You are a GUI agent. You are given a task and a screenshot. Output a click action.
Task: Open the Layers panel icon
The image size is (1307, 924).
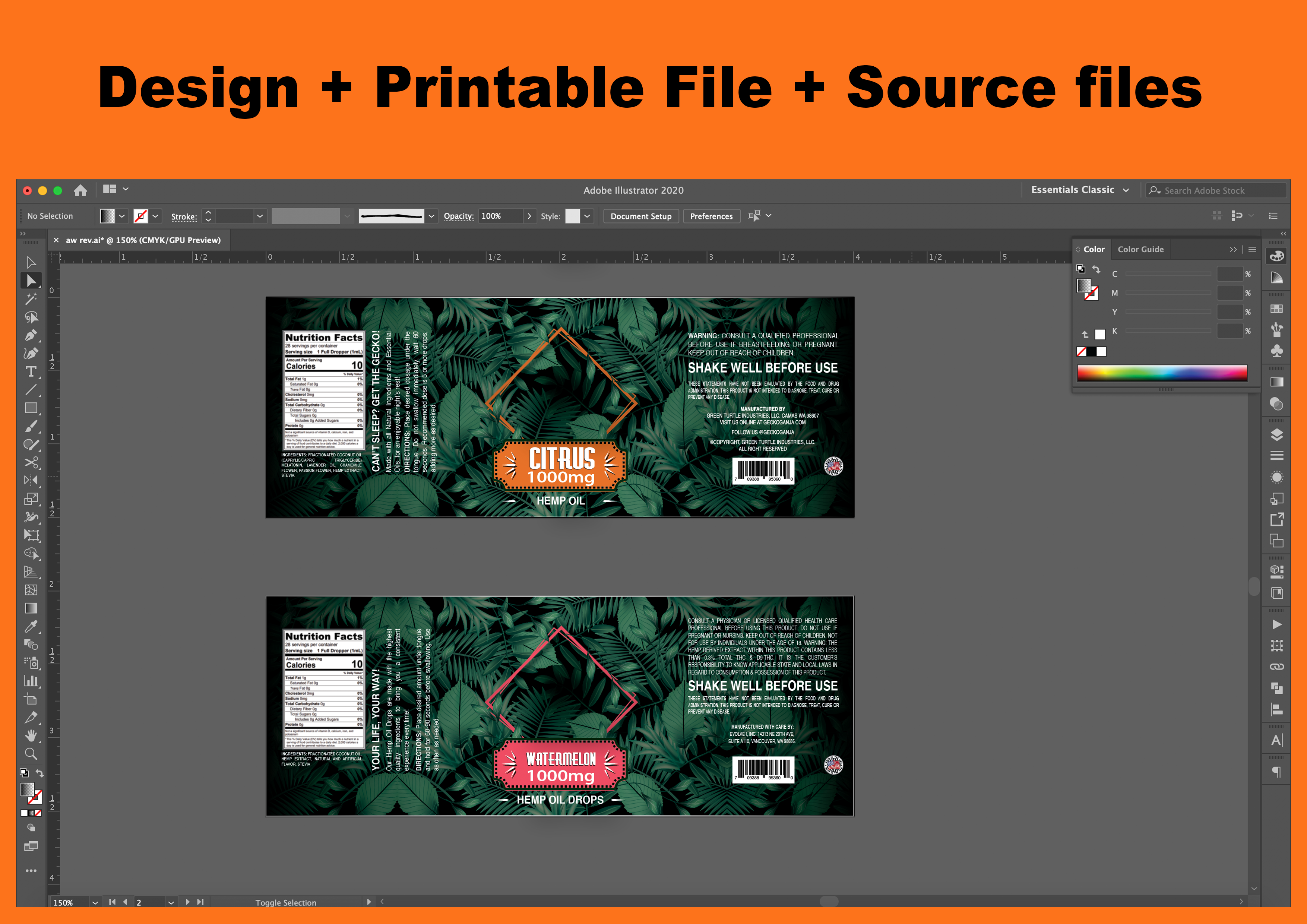[x=1277, y=435]
